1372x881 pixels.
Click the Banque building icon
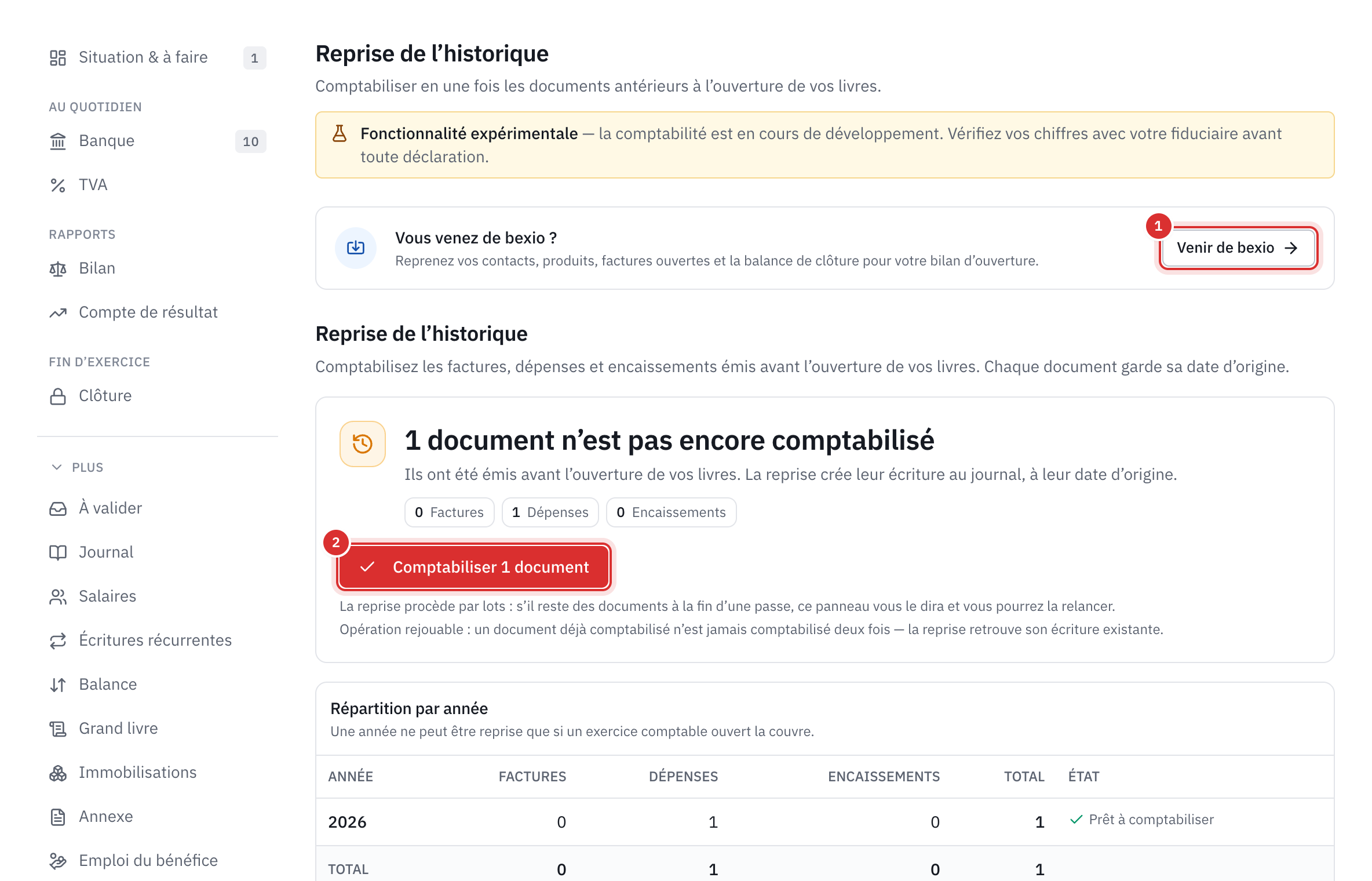pos(58,141)
